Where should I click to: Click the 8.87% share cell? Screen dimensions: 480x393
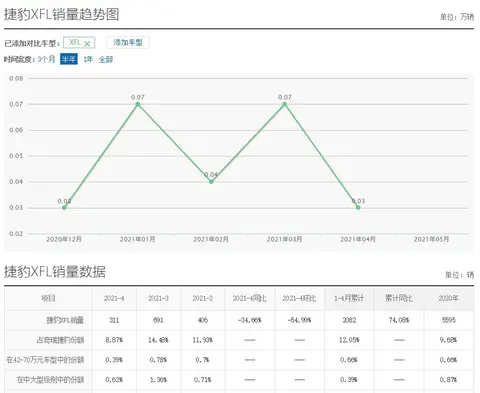[114, 340]
